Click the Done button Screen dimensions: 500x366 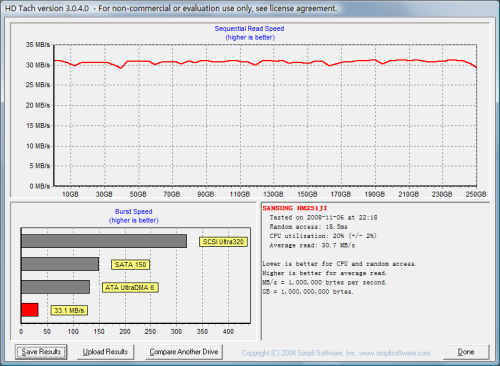(x=466, y=352)
